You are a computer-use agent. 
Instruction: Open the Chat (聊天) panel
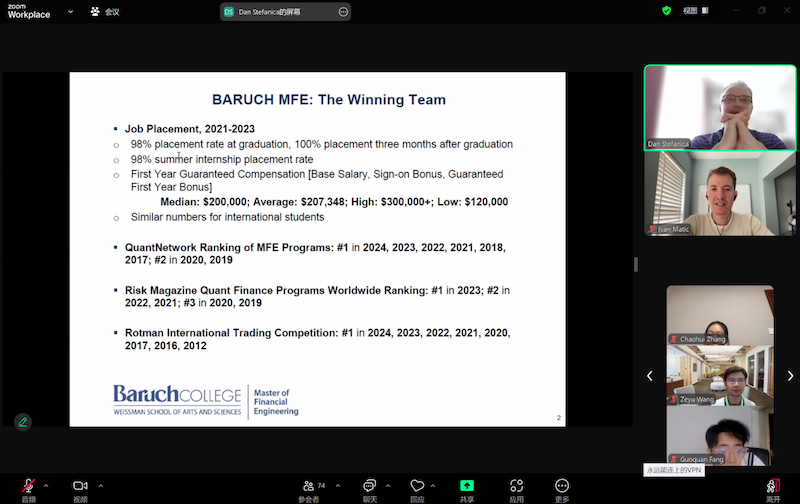pyautogui.click(x=370, y=485)
